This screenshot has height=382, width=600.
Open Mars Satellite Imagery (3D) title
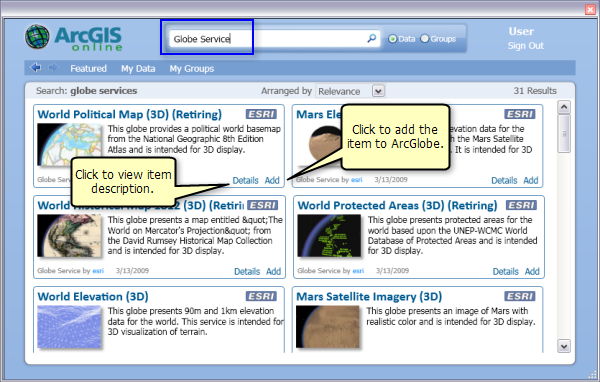coord(369,297)
